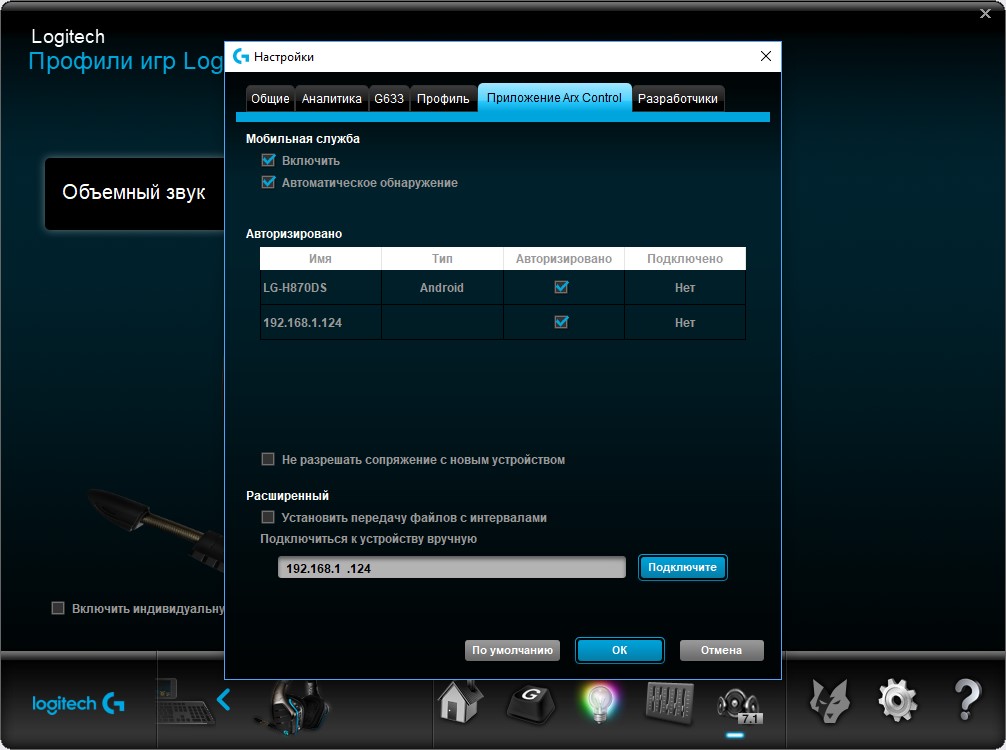Viewport: 1006px width, 750px height.
Task: Toggle authorization checkbox for LG-H870DS
Action: (x=561, y=287)
